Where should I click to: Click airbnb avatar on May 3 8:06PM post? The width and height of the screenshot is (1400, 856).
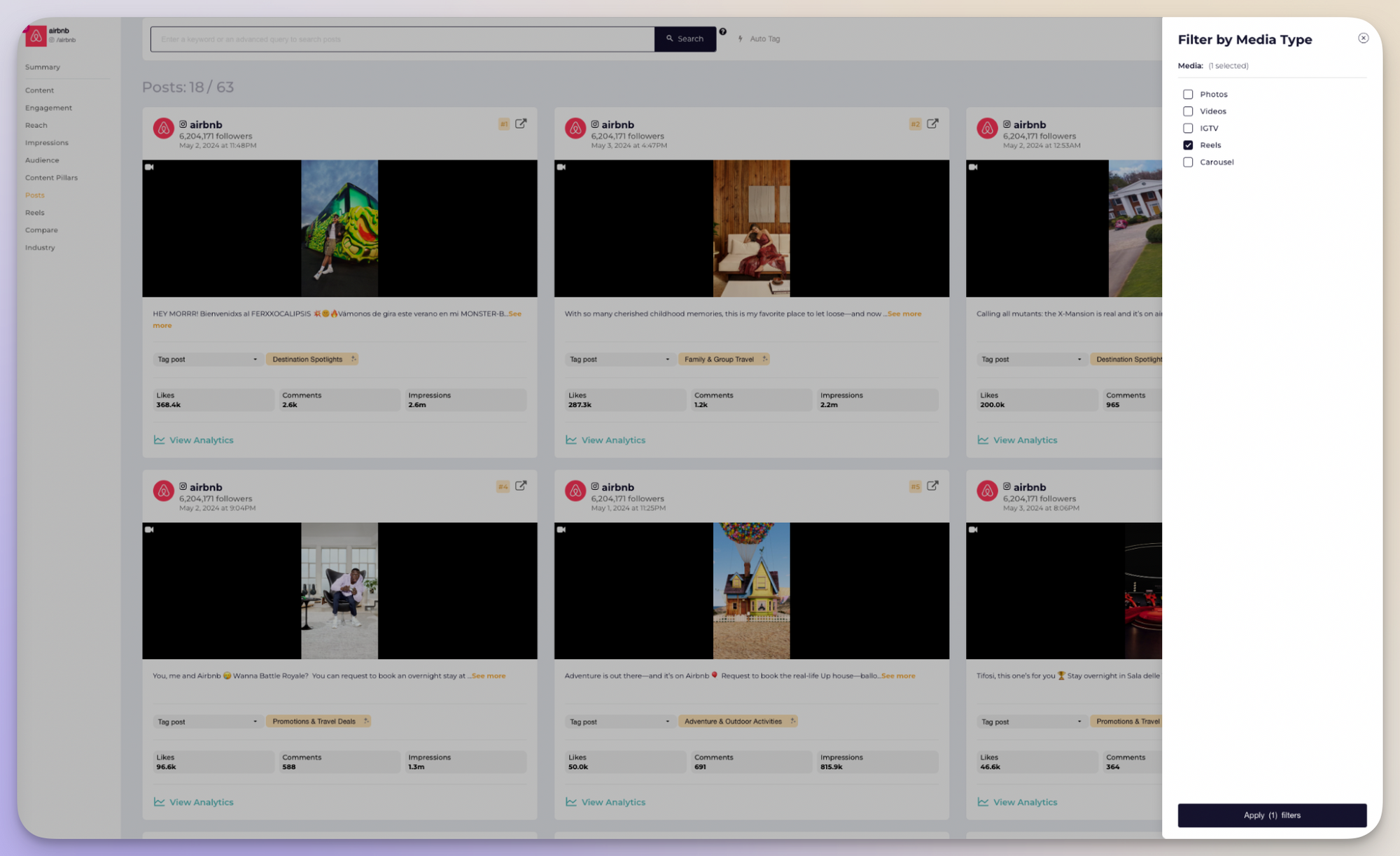(x=987, y=491)
